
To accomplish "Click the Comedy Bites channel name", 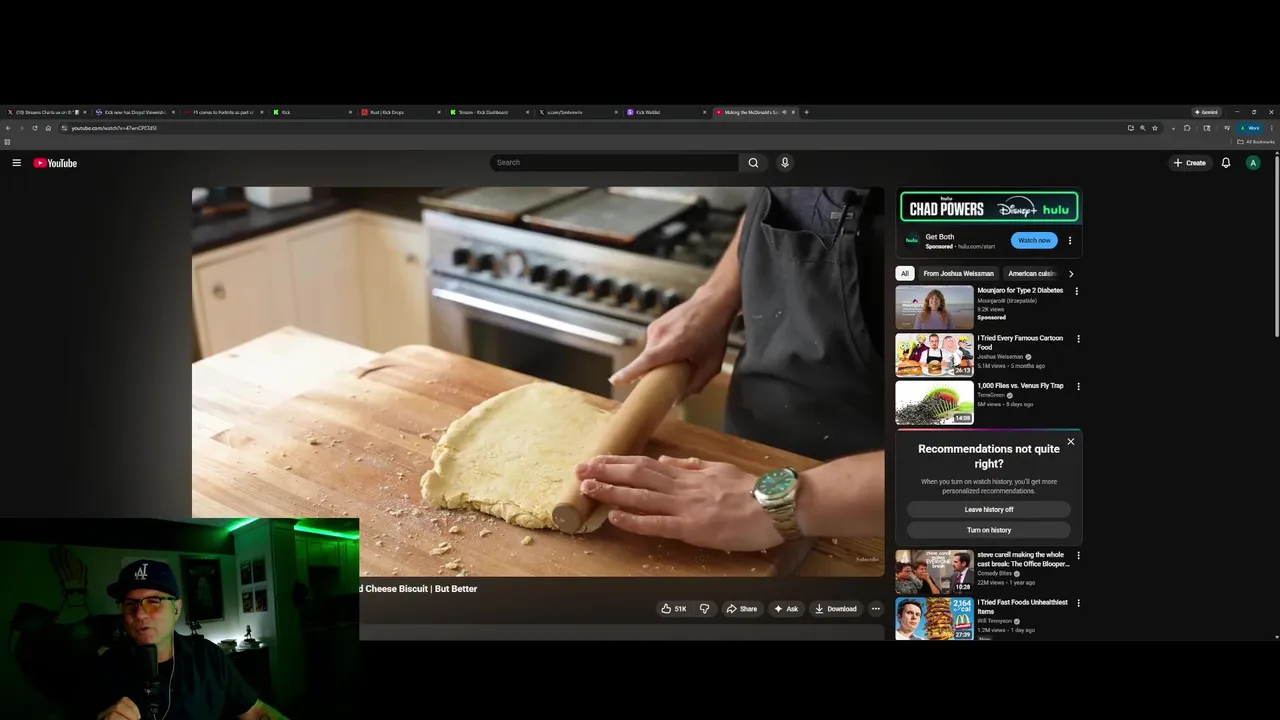I will (x=995, y=574).
